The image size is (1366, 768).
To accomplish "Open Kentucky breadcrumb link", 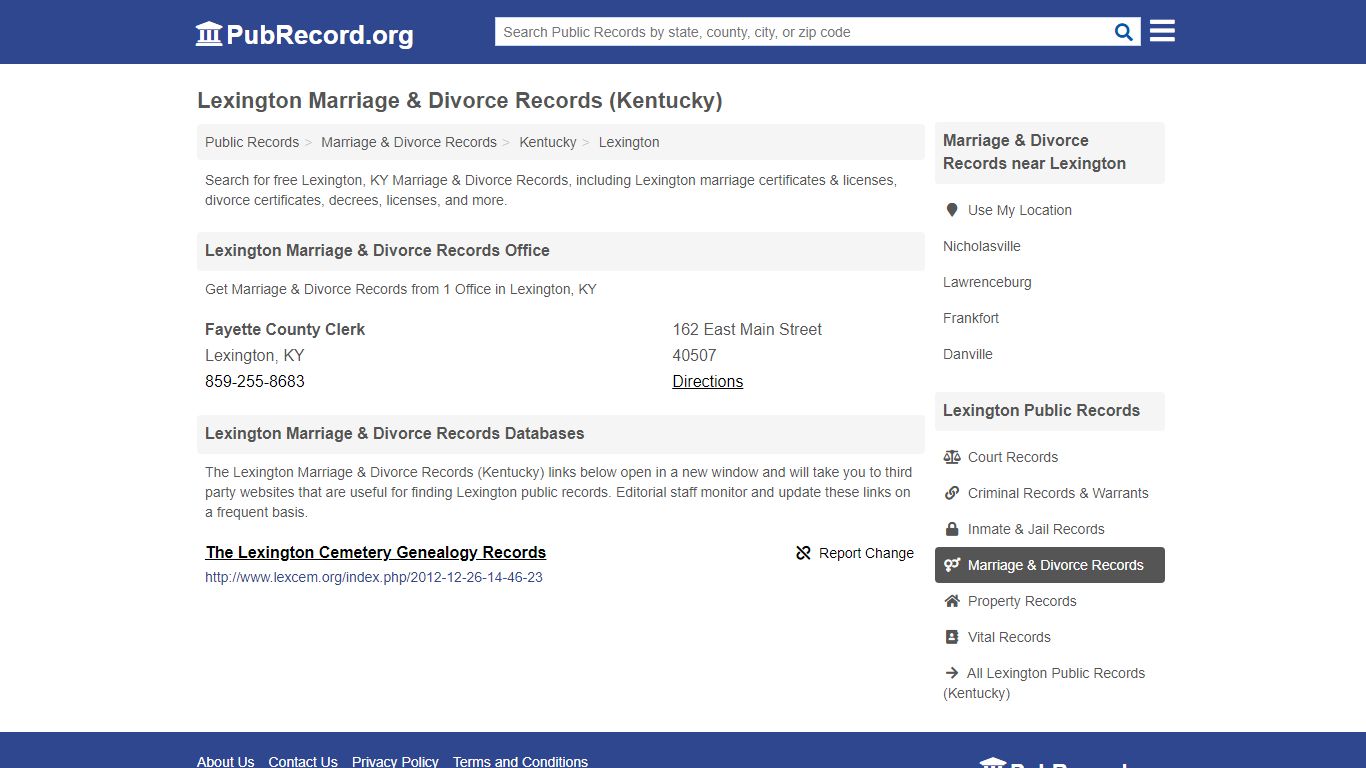I will coord(548,142).
